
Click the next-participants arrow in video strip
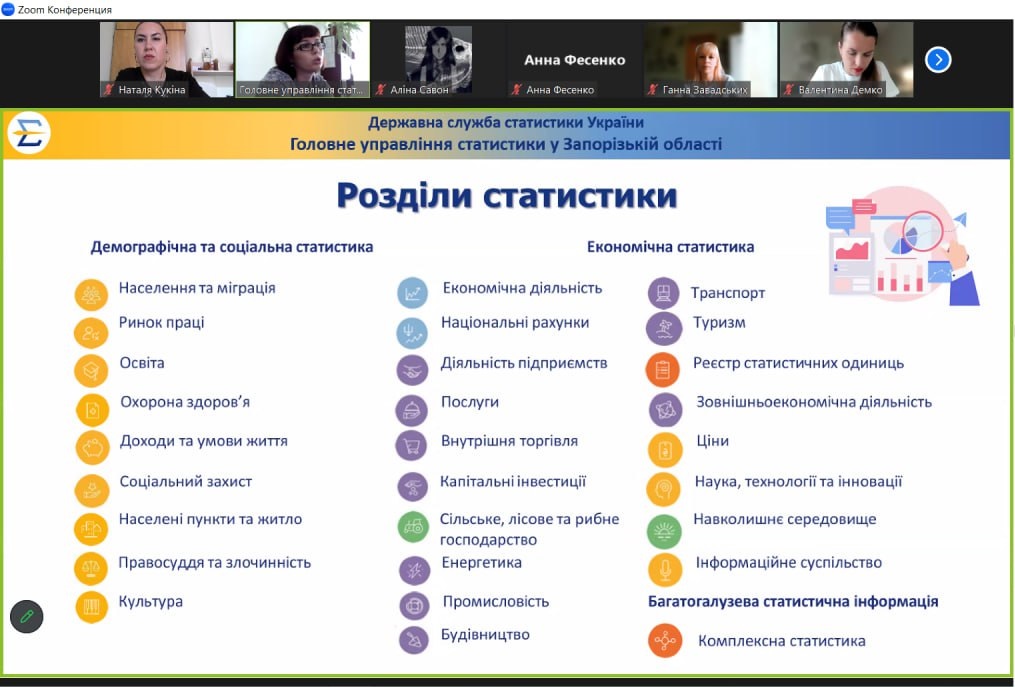pyautogui.click(x=938, y=60)
